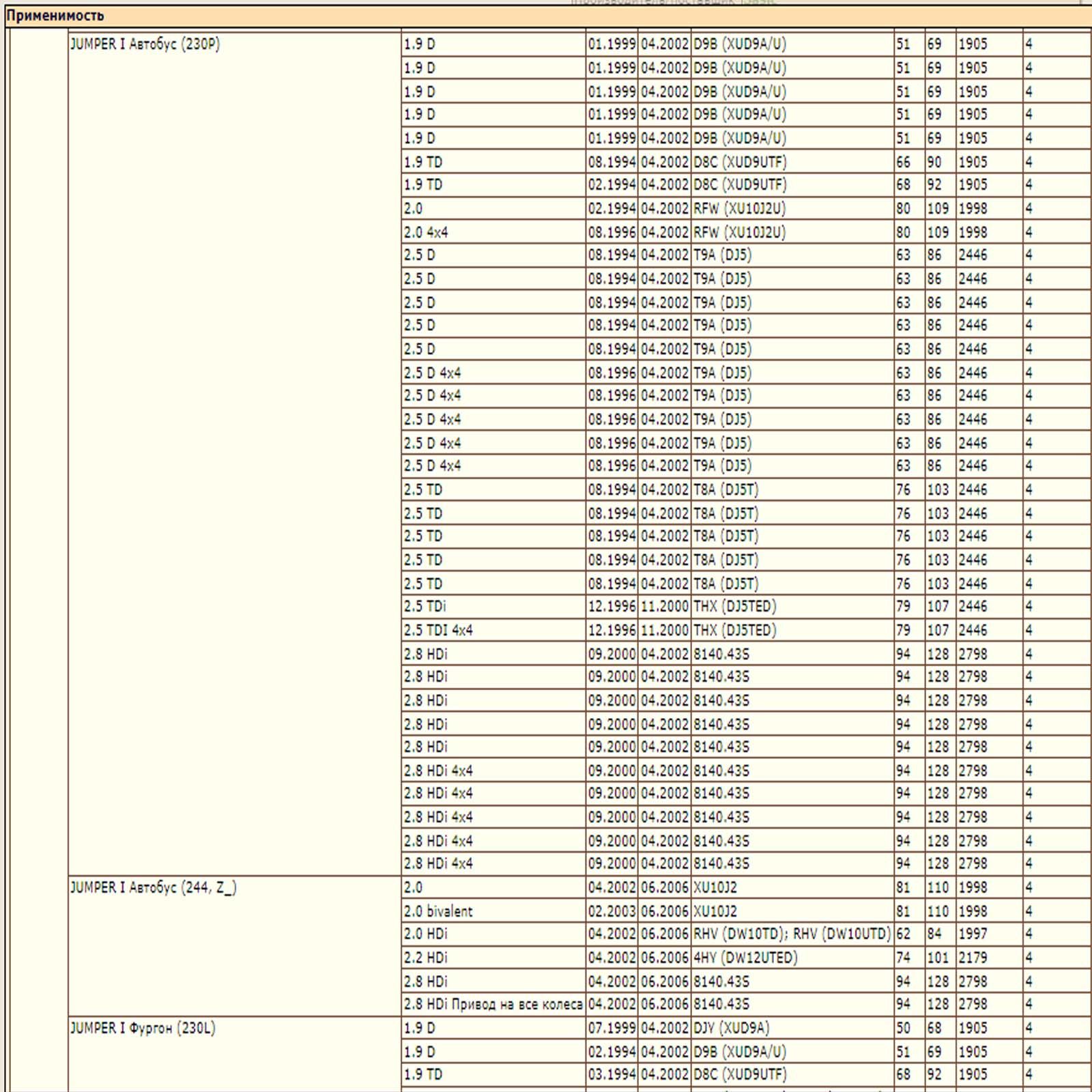Select the 07.1999 start date cell

pyautogui.click(x=612, y=1028)
